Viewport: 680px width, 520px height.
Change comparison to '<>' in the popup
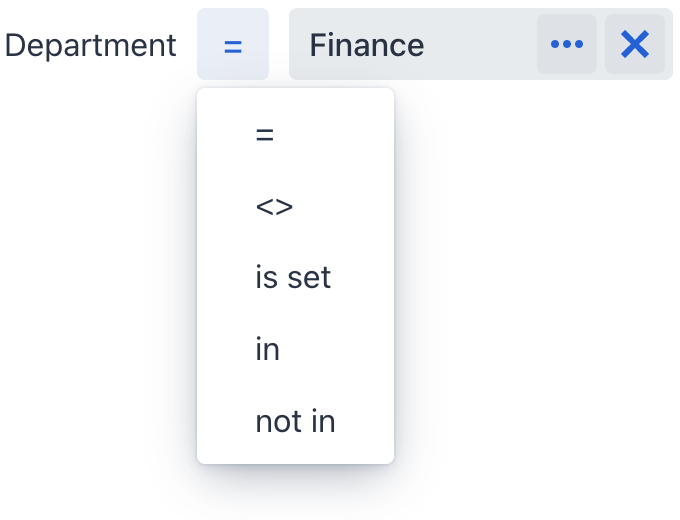click(x=274, y=206)
